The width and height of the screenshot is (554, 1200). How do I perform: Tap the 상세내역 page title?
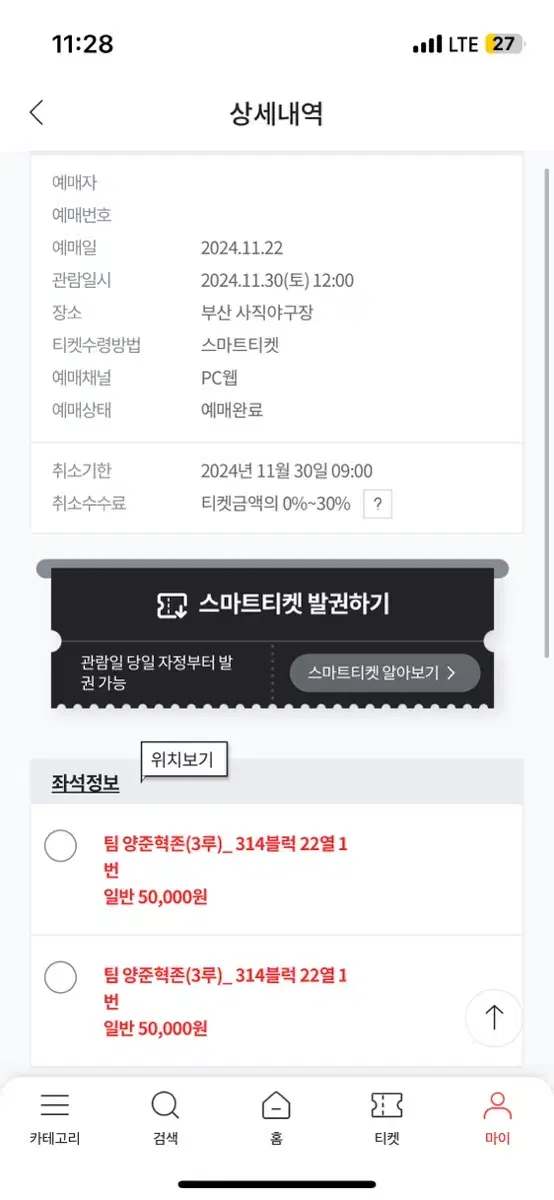tap(276, 113)
